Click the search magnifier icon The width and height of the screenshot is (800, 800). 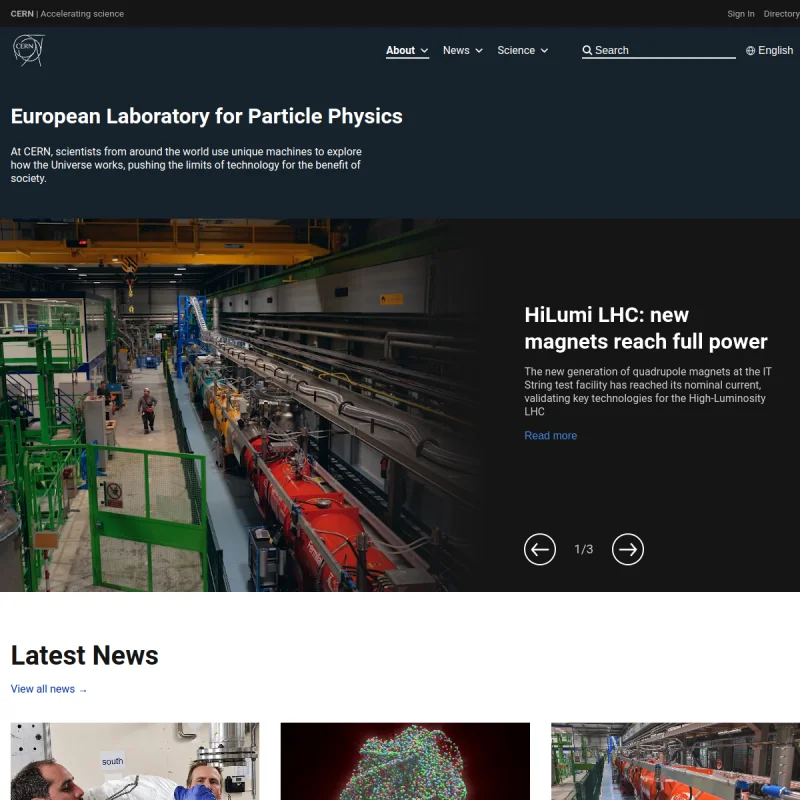point(587,50)
